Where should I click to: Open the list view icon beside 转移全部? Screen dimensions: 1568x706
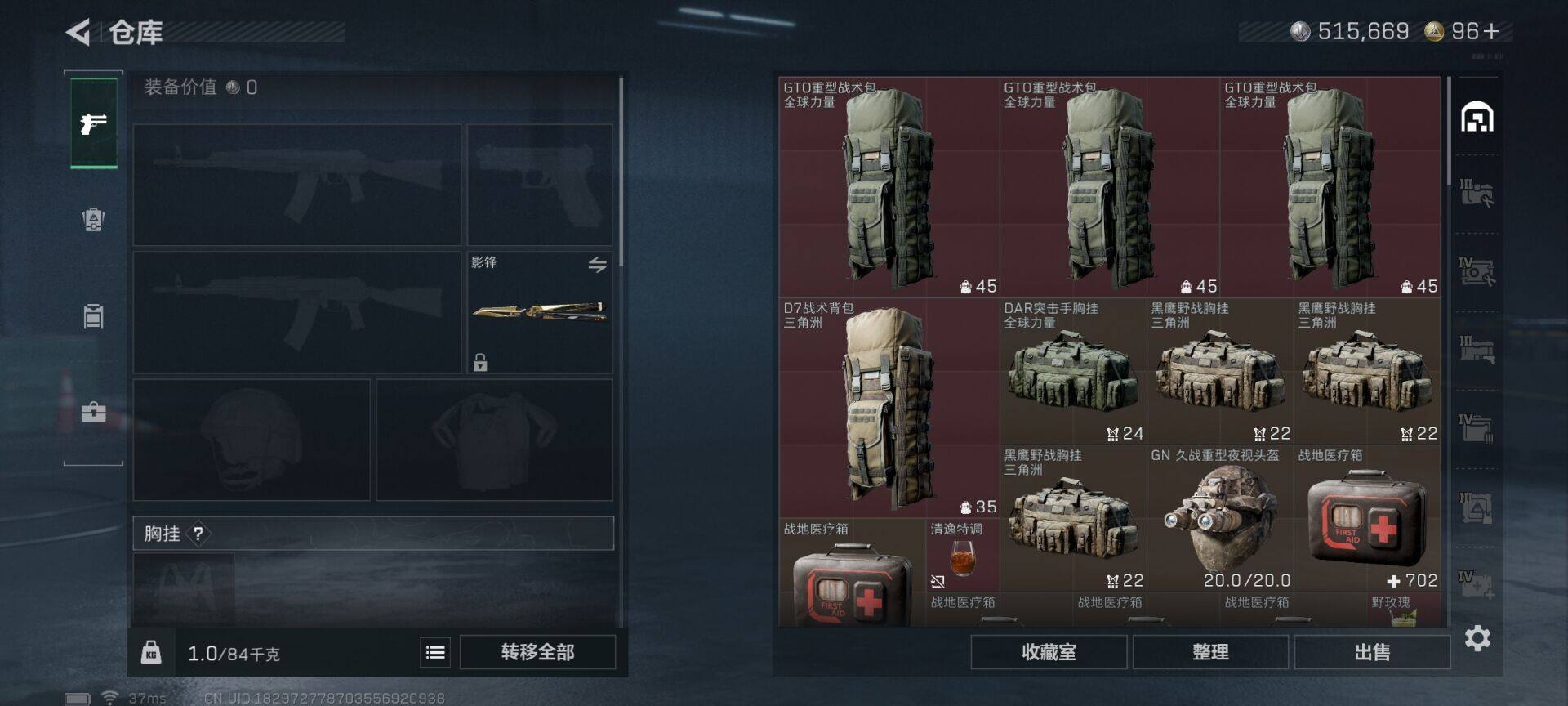point(435,652)
